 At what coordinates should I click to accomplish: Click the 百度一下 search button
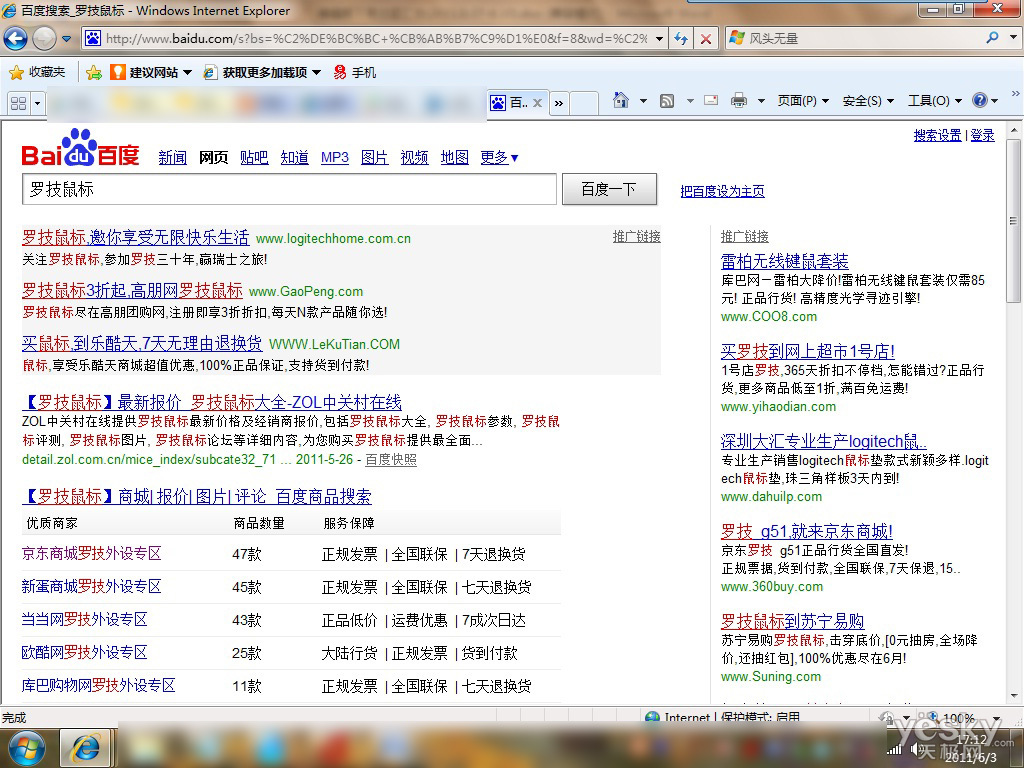[609, 189]
